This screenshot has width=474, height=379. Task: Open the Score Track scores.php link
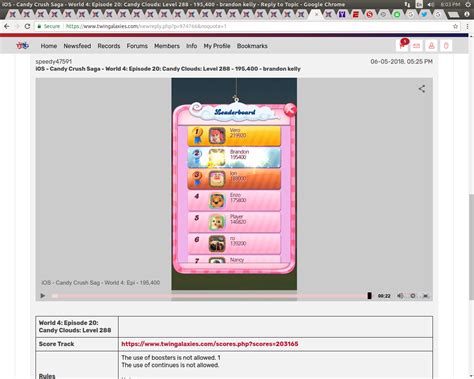(x=210, y=344)
